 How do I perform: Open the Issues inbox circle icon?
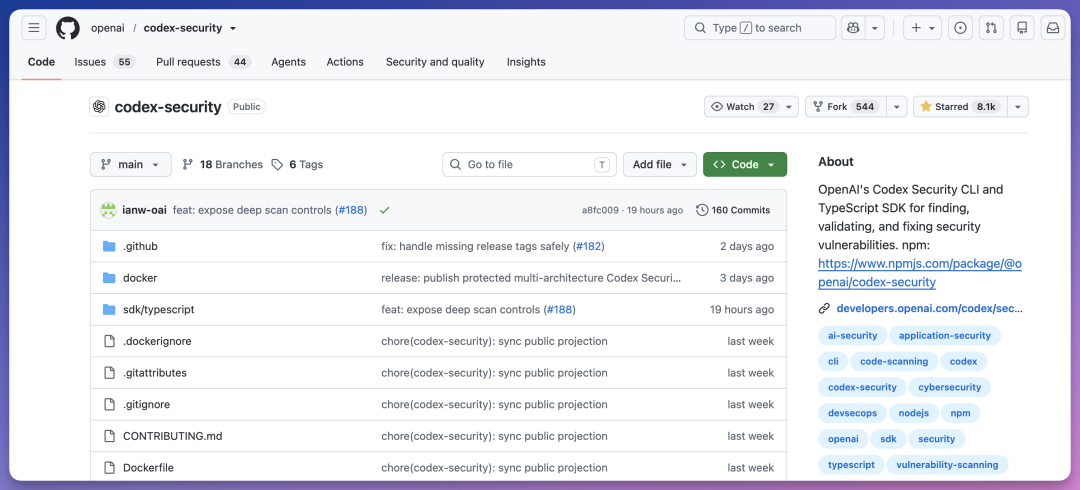pos(960,28)
